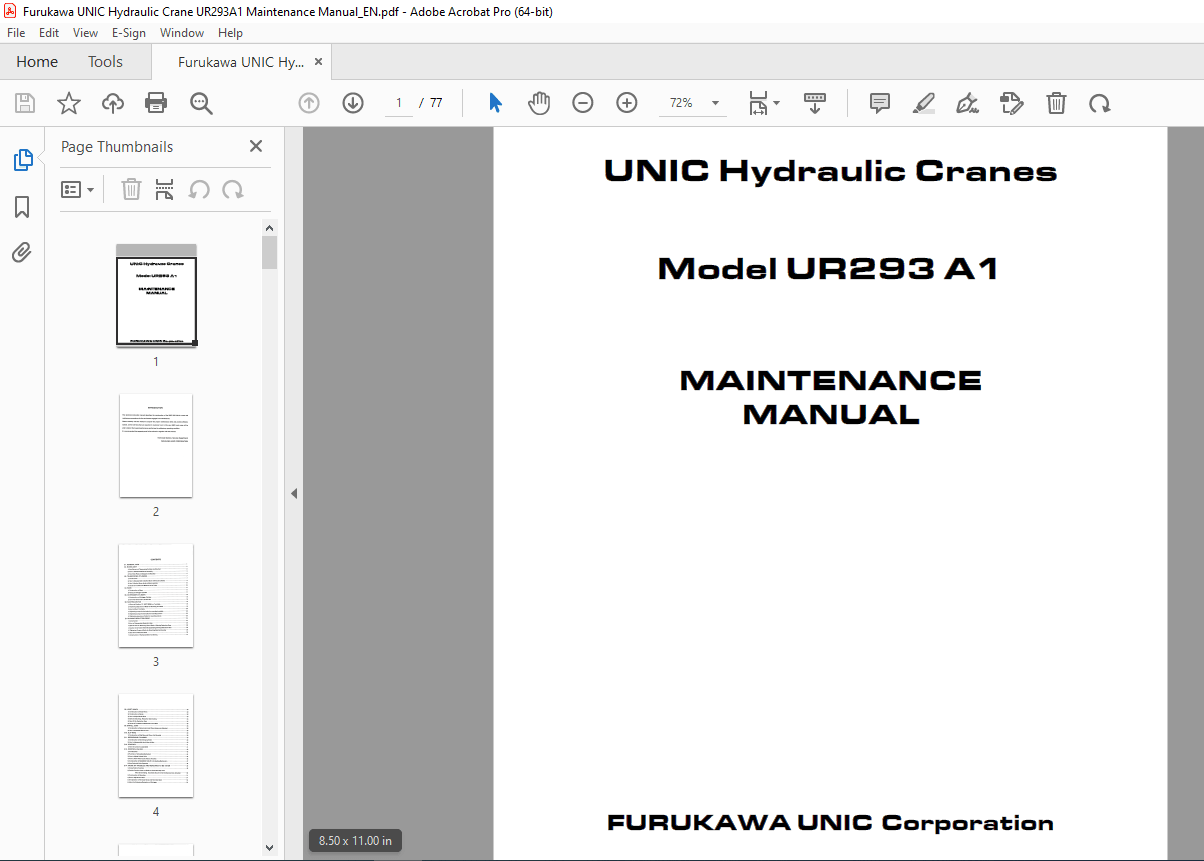Viewport: 1204px width, 861px height.
Task: Add document to favorites with star
Action: [68, 103]
